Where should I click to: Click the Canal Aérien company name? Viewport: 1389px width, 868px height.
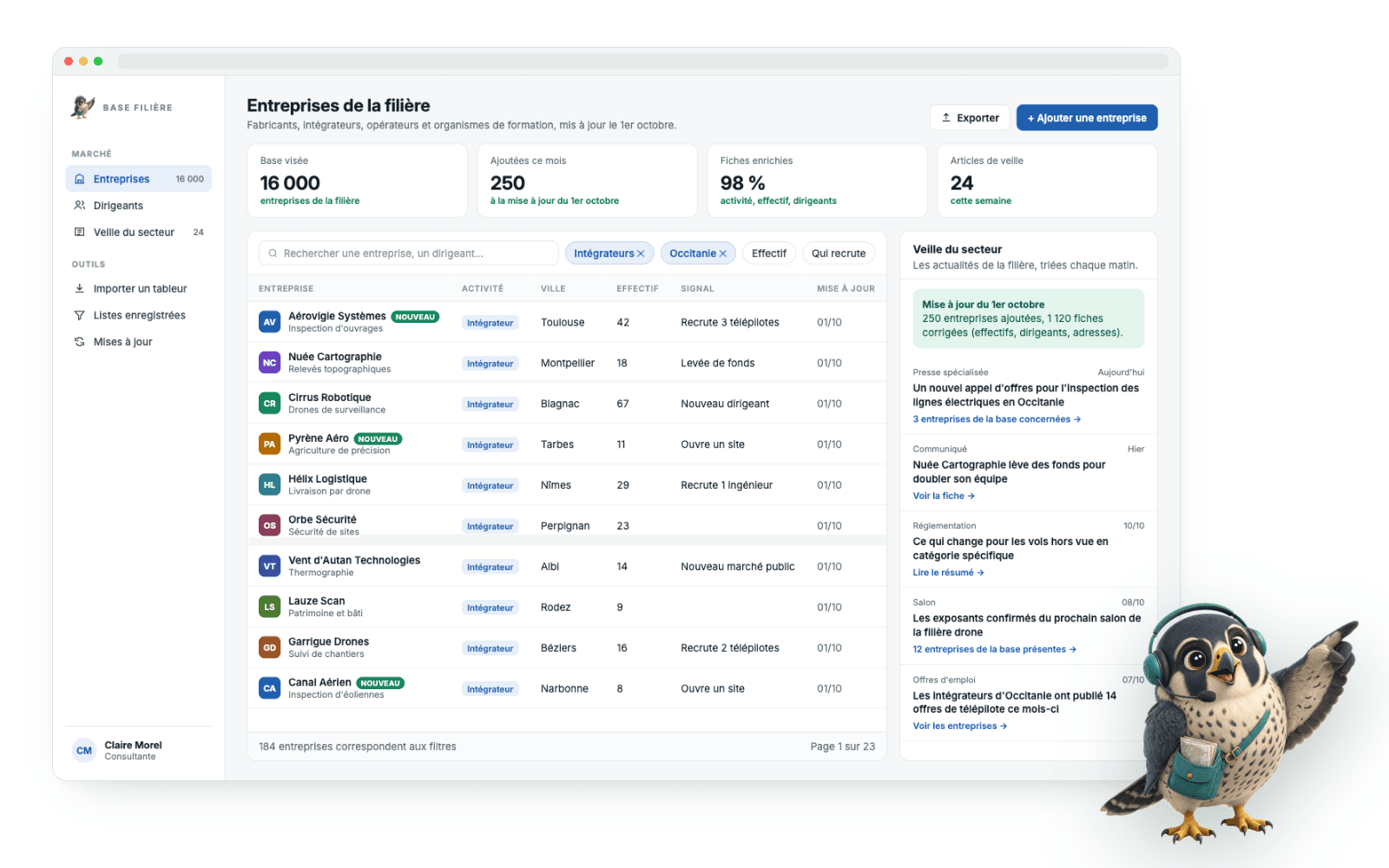pos(319,682)
